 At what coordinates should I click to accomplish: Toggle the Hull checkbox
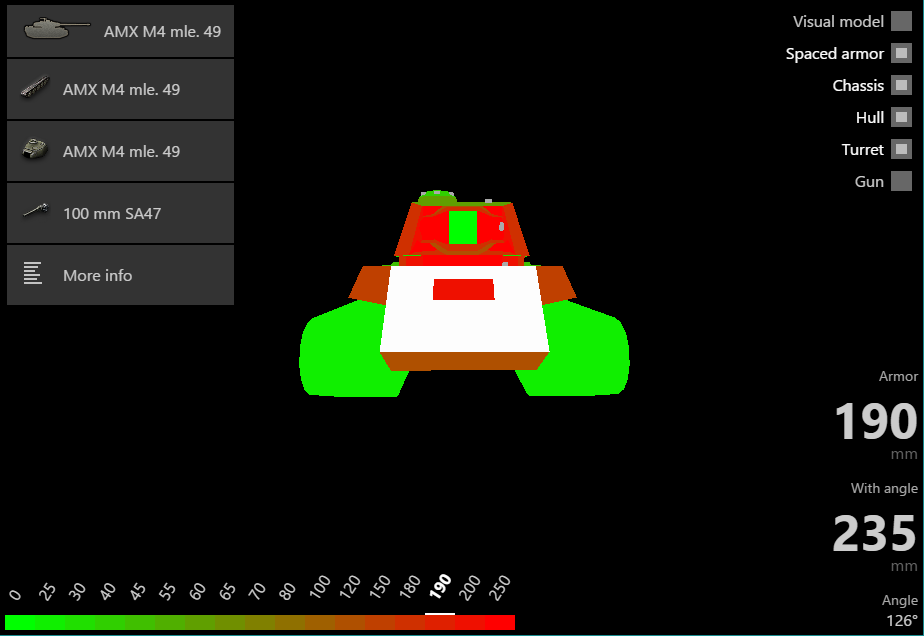click(901, 117)
